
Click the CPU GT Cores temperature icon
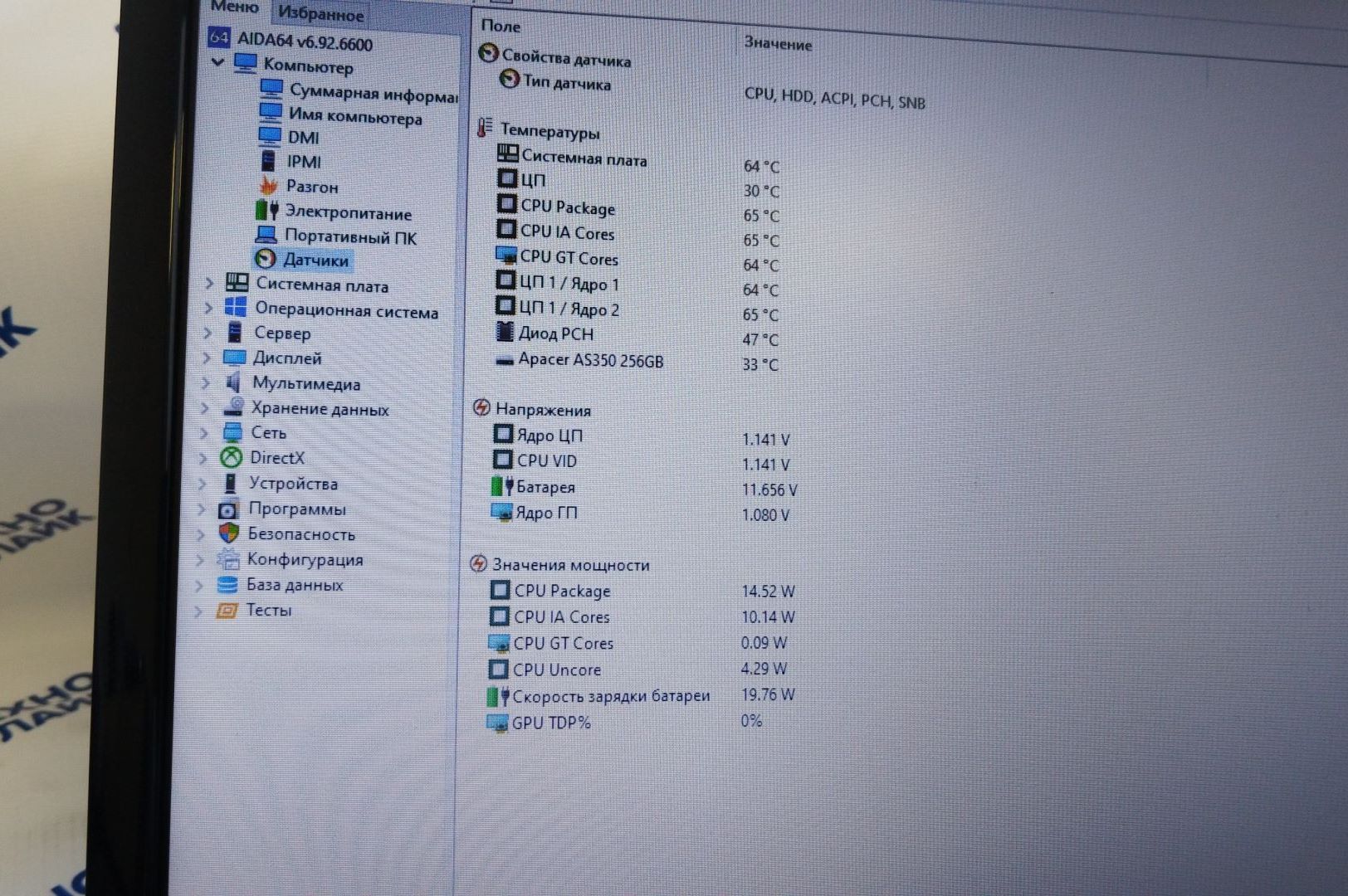click(x=505, y=256)
